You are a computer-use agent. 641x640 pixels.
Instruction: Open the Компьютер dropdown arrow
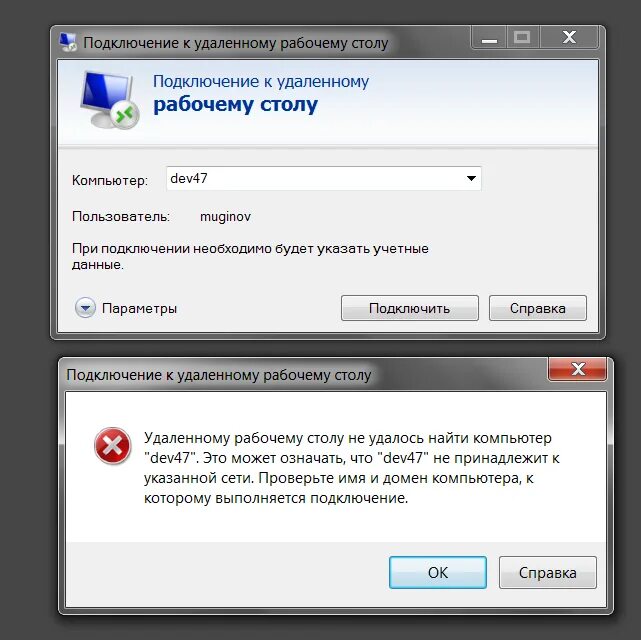coord(471,178)
